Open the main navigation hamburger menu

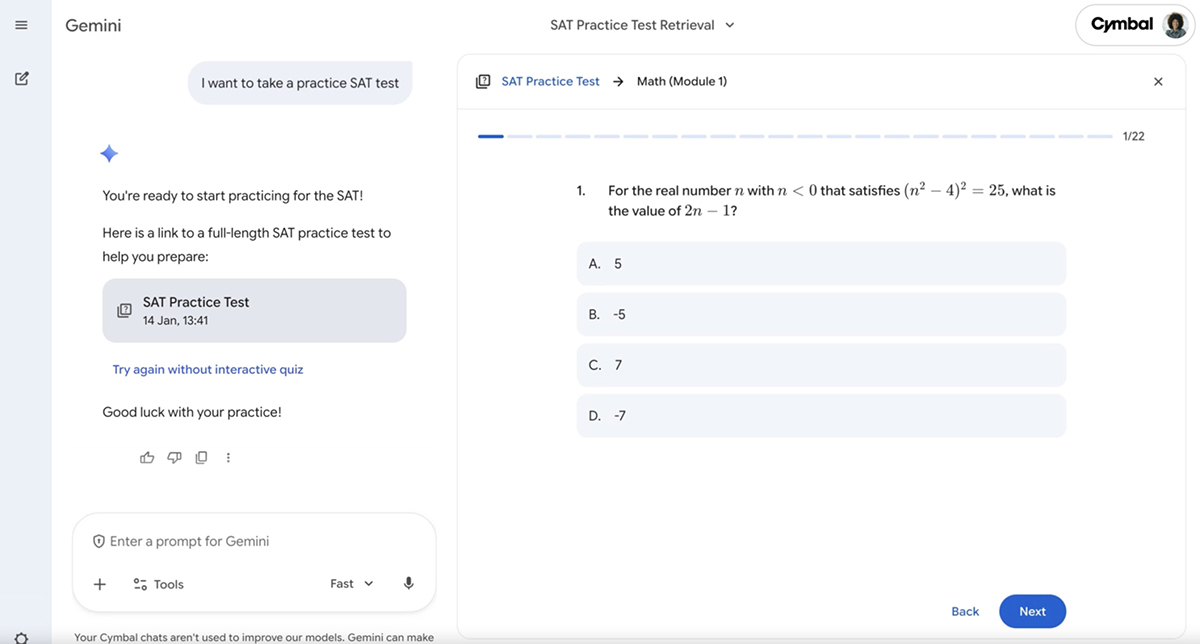[21, 24]
